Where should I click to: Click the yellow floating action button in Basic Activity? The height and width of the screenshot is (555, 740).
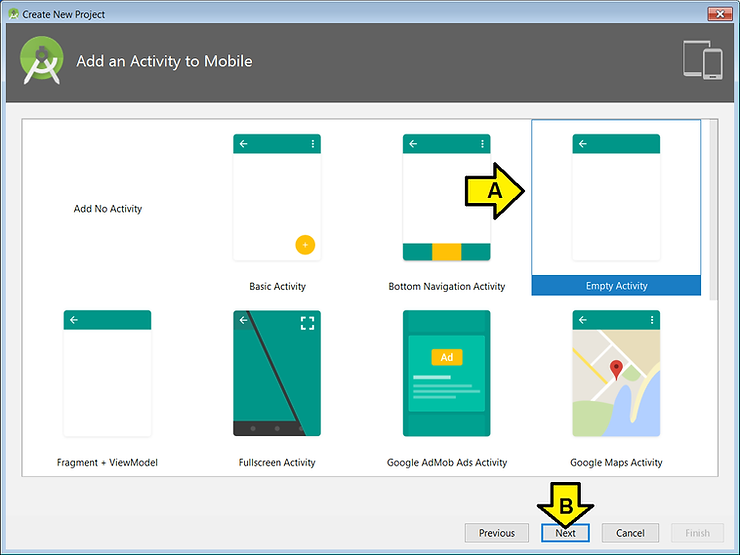click(305, 244)
